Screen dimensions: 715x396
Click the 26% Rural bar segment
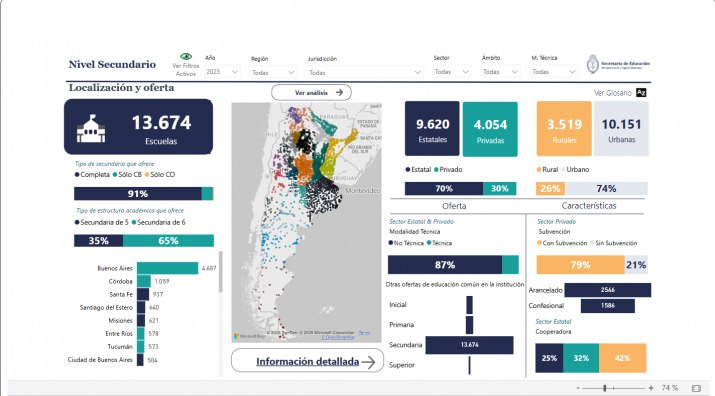pos(550,188)
